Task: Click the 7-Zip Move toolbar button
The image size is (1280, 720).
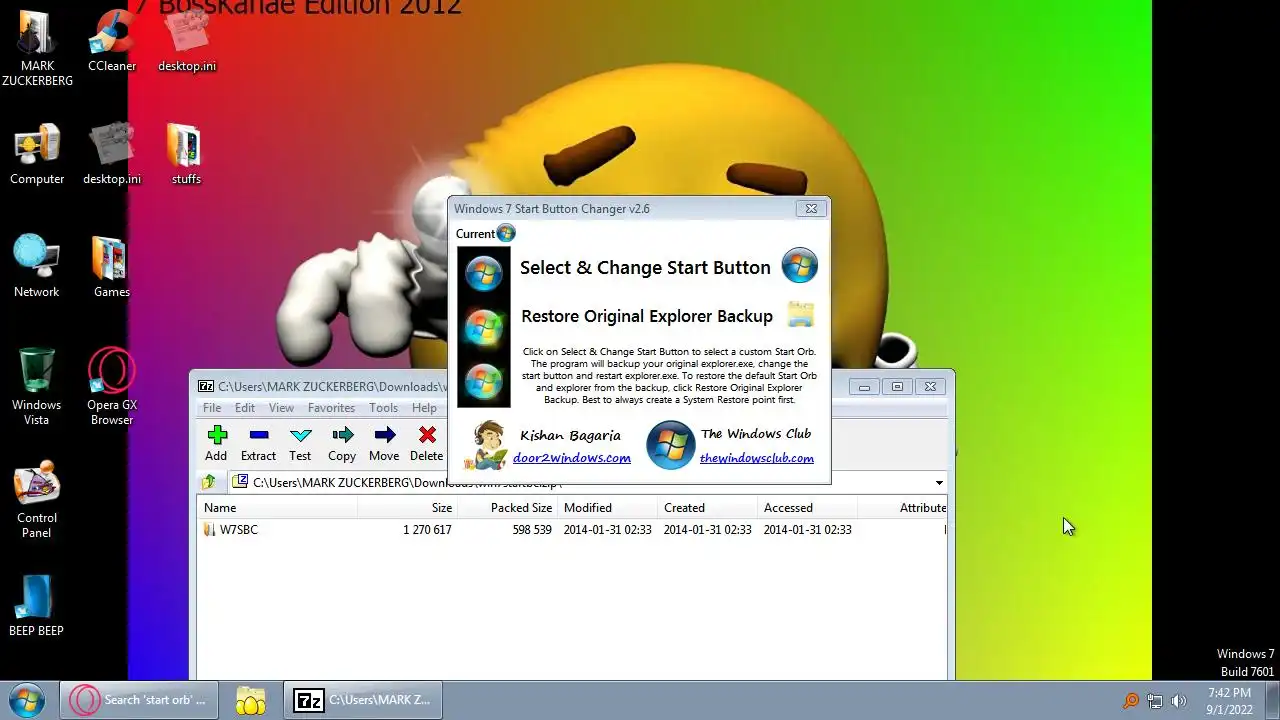Action: coord(384,444)
